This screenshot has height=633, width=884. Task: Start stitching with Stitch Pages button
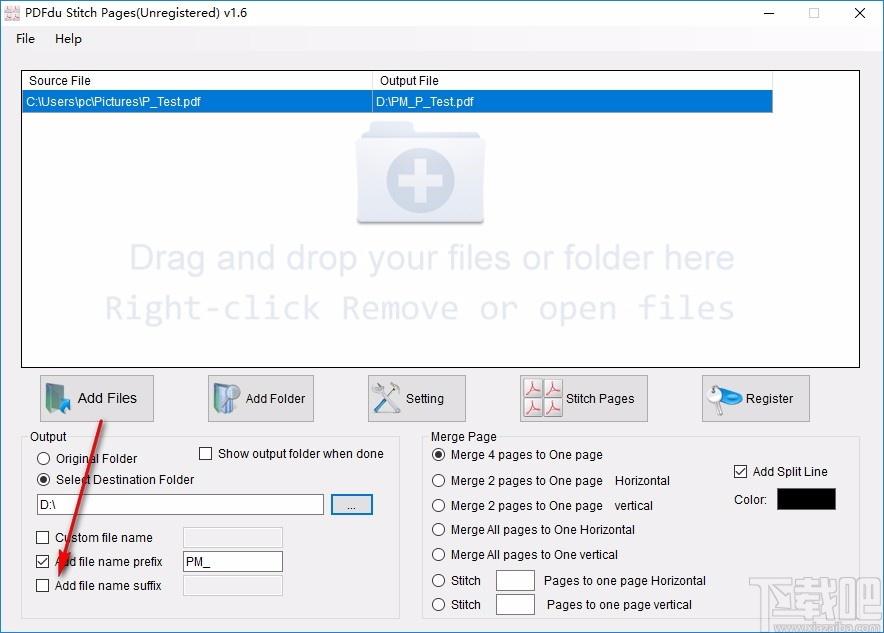584,399
